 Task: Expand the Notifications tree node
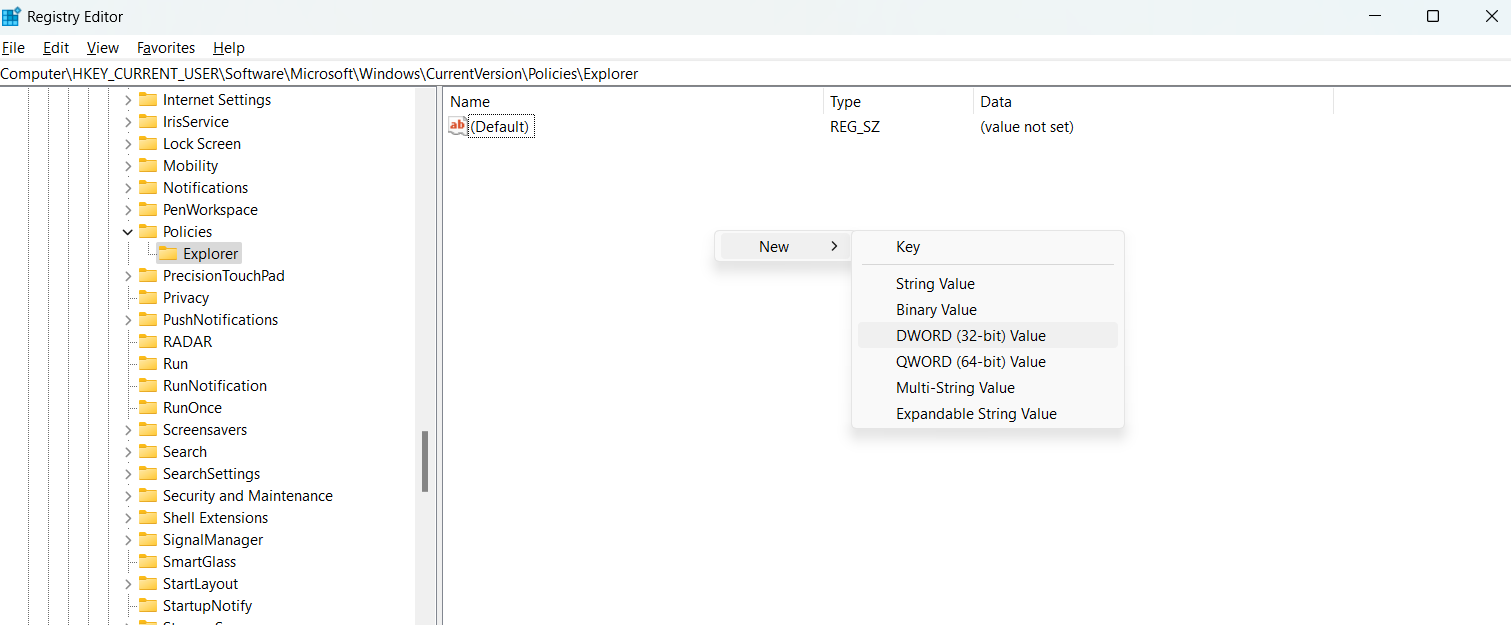pos(128,188)
